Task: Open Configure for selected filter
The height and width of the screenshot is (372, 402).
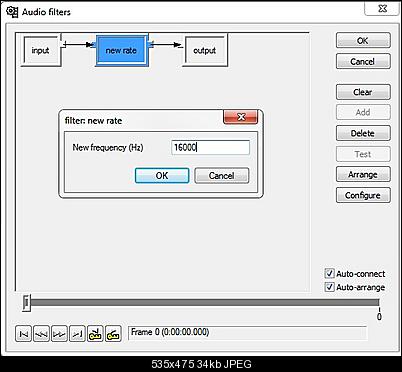Action: (x=363, y=195)
